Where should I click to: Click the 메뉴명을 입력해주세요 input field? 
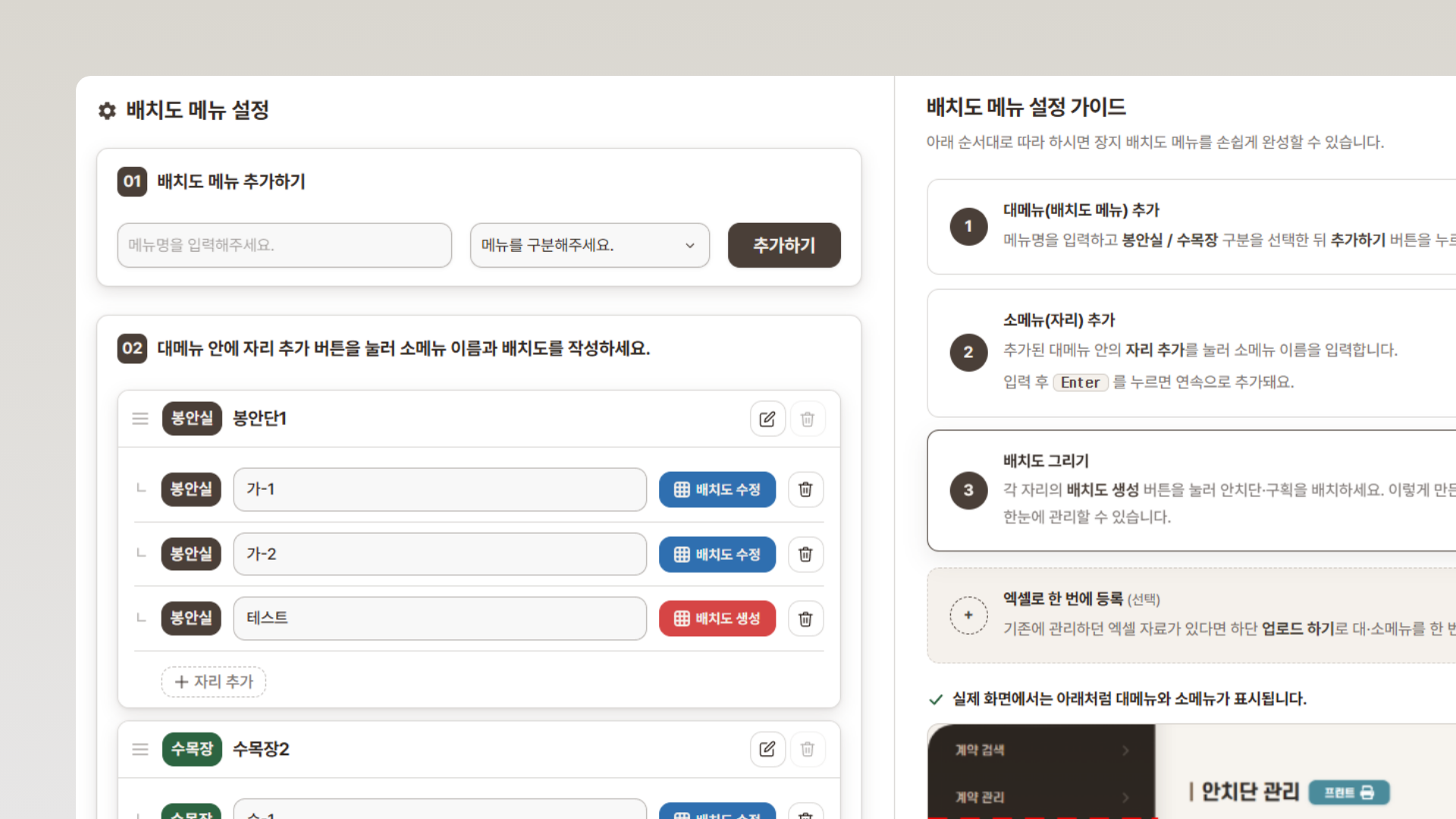(284, 245)
